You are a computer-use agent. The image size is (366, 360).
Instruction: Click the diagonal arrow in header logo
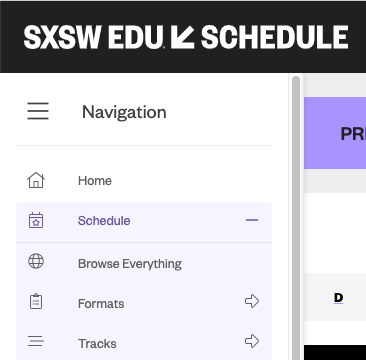(182, 37)
